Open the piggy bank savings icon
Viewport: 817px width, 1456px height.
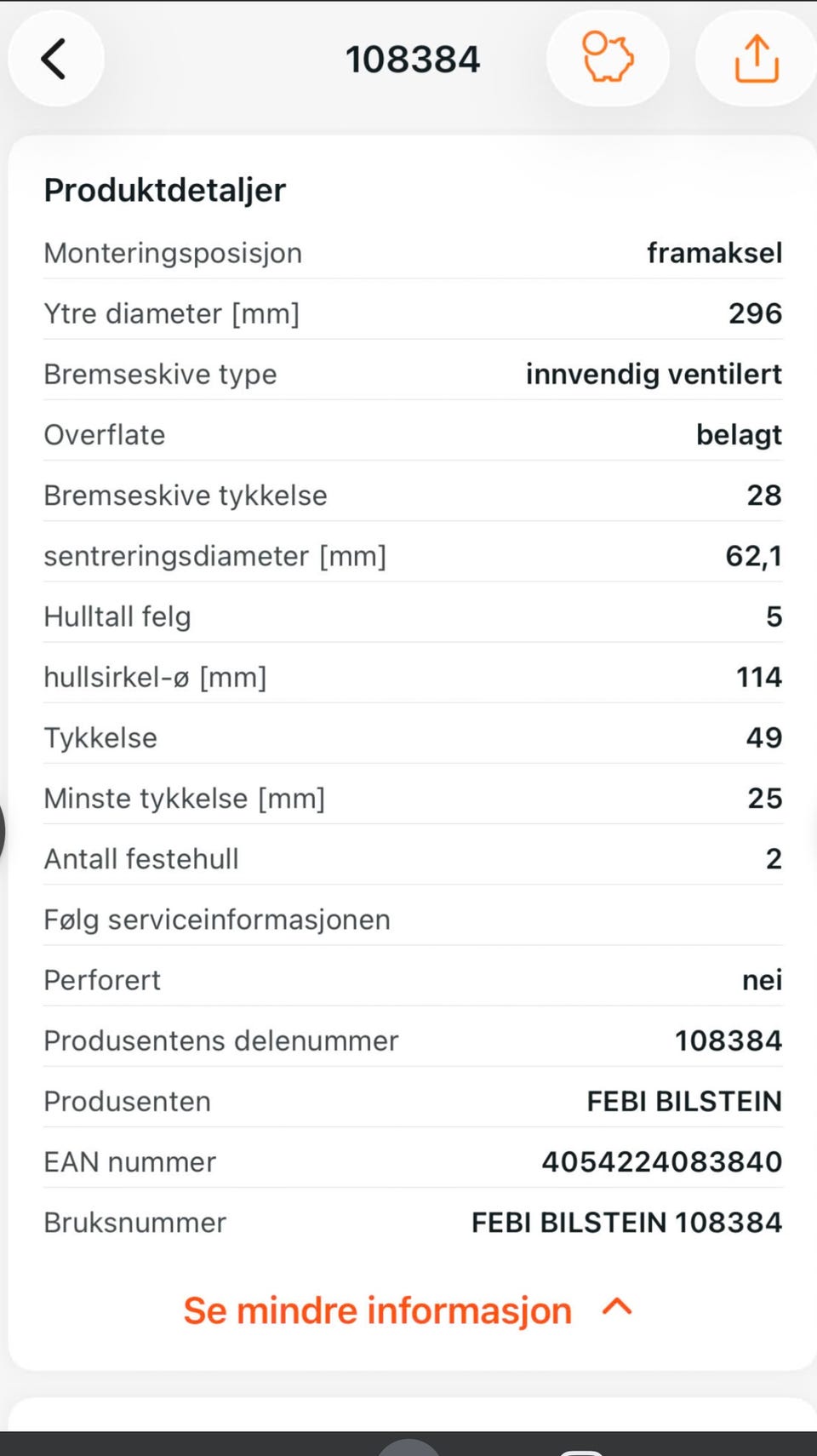pyautogui.click(x=608, y=59)
